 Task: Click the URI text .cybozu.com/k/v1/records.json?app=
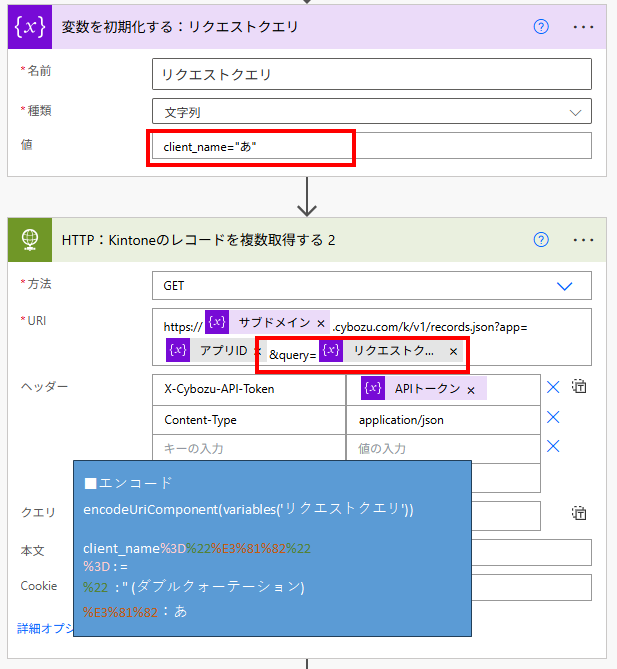coord(430,327)
